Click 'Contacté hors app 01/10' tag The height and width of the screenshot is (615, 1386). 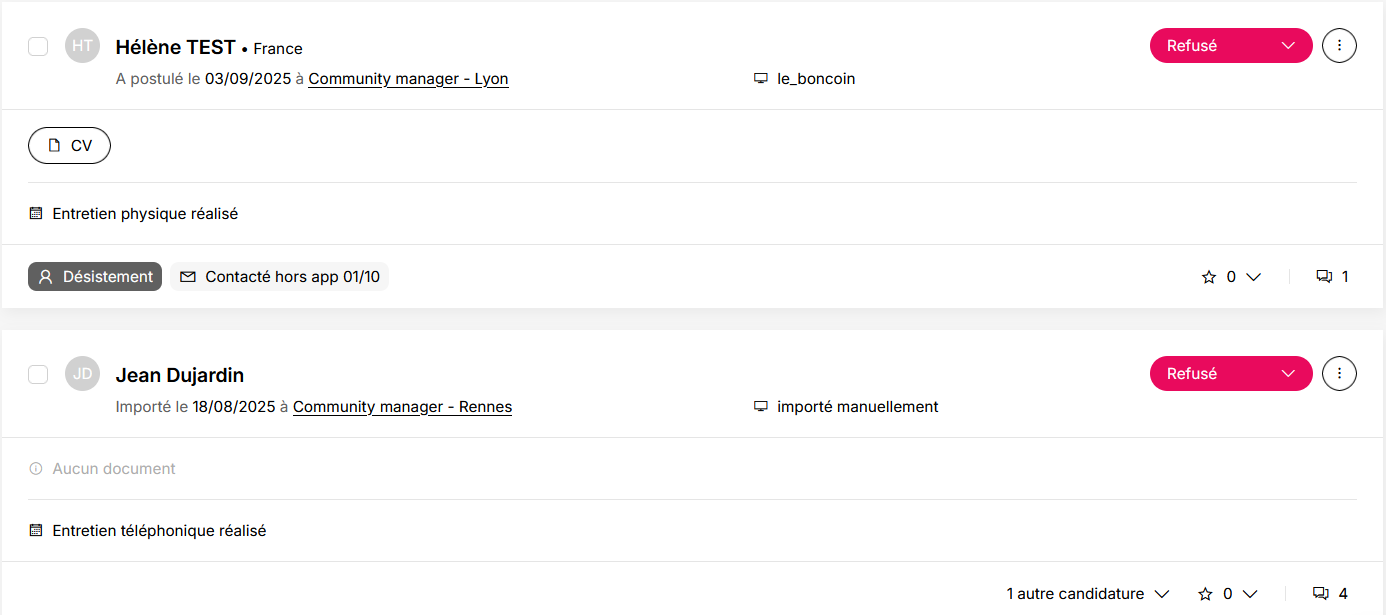(x=280, y=277)
